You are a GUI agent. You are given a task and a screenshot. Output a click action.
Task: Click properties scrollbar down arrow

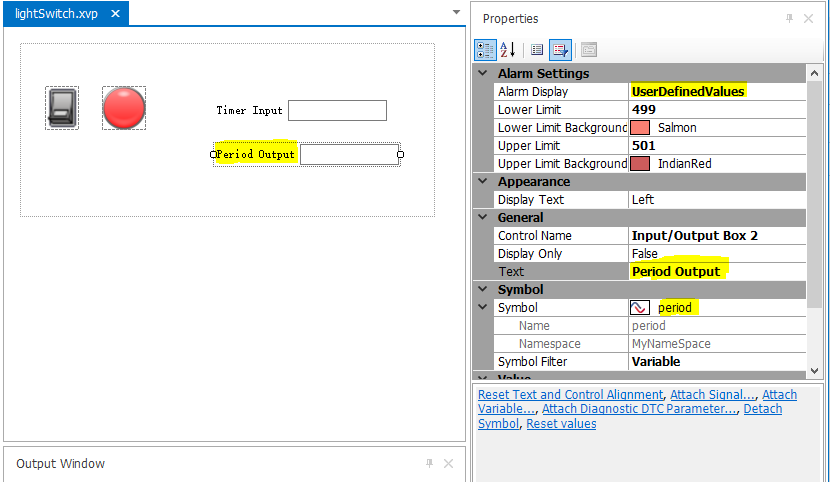(x=814, y=371)
